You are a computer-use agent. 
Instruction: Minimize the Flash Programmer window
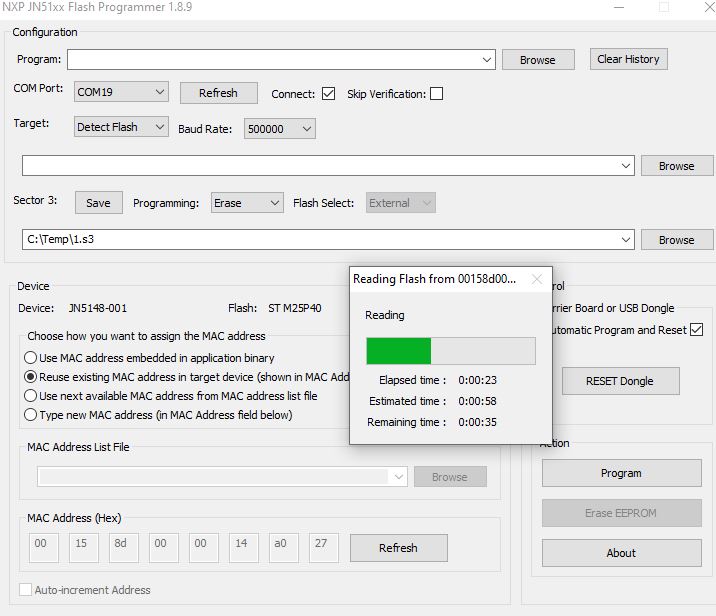coord(619,7)
